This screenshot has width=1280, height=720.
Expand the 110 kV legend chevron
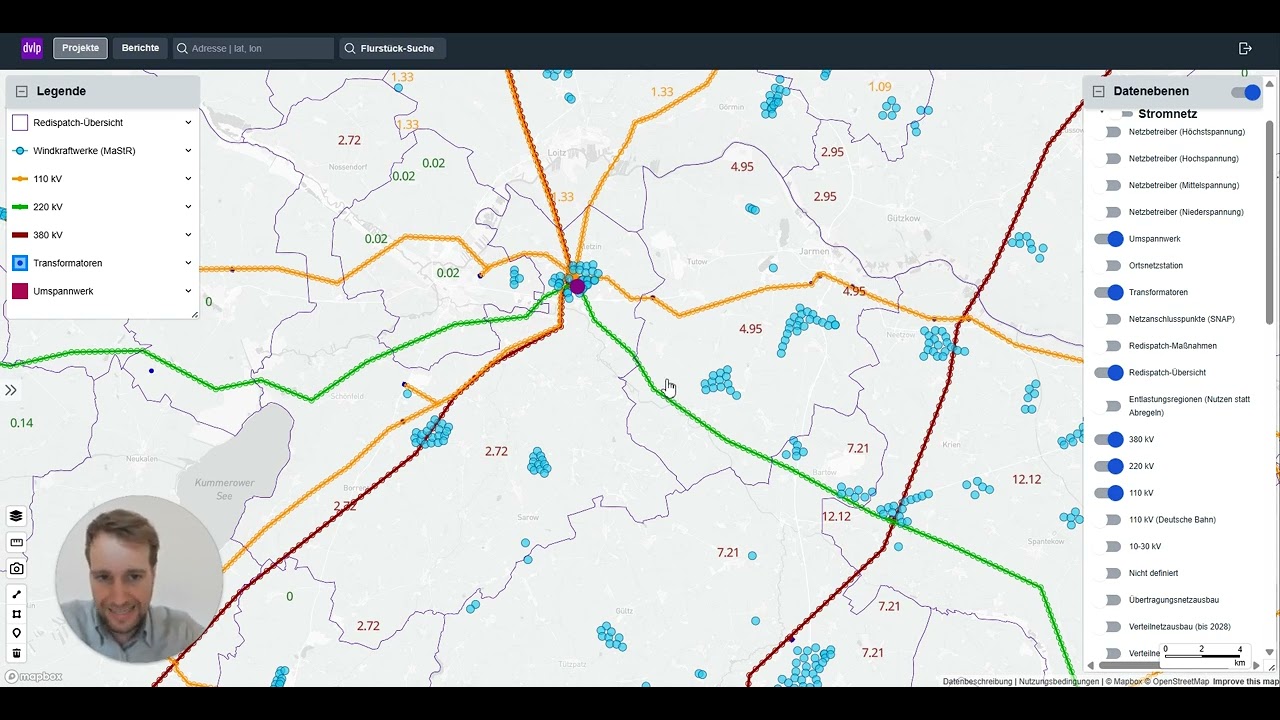click(188, 179)
